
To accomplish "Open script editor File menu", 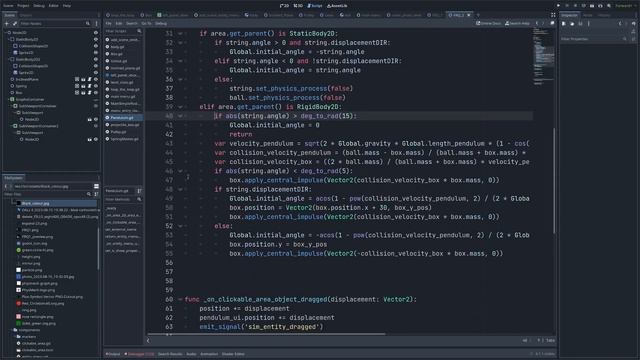I will pos(109,23).
